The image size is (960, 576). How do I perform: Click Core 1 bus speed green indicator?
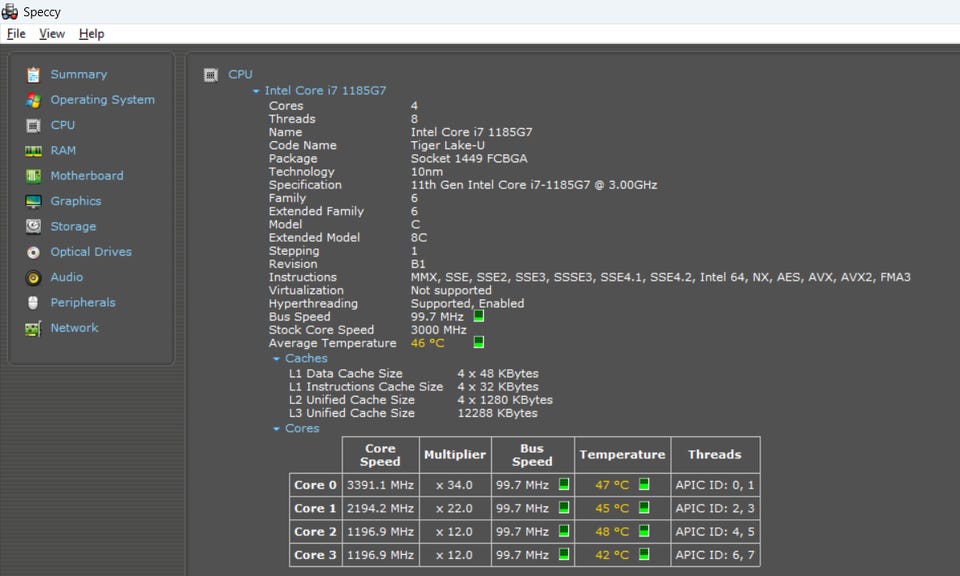pos(564,507)
